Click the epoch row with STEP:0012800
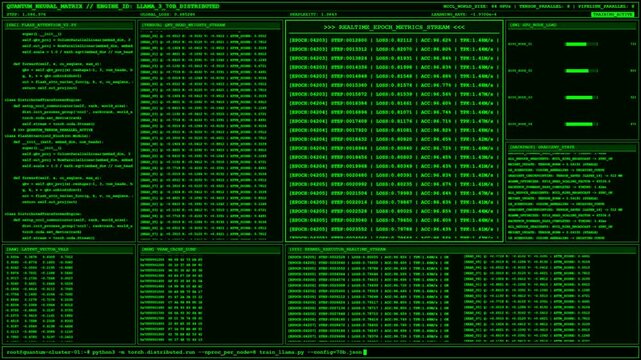Screen dimensions: 641x360 [394, 40]
